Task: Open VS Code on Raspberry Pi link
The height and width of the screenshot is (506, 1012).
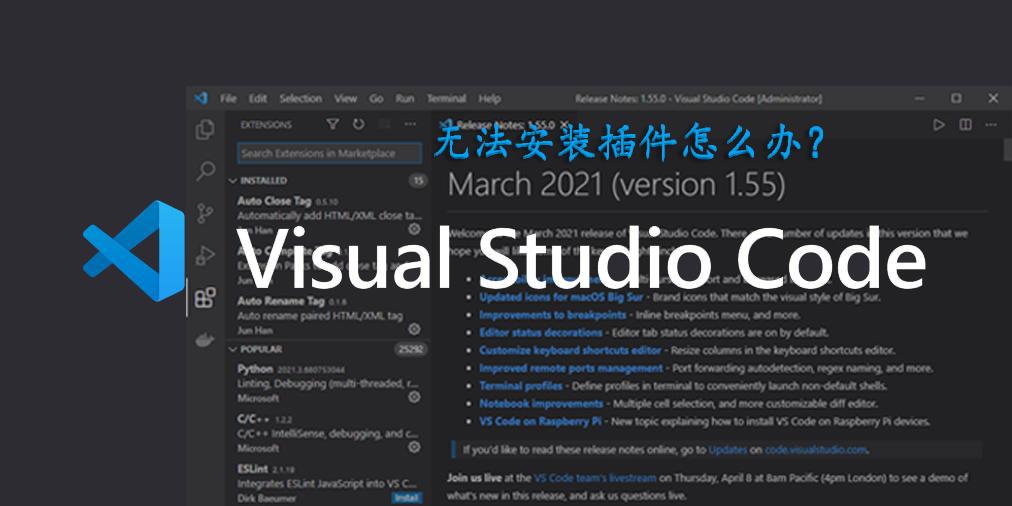Action: pos(540,421)
